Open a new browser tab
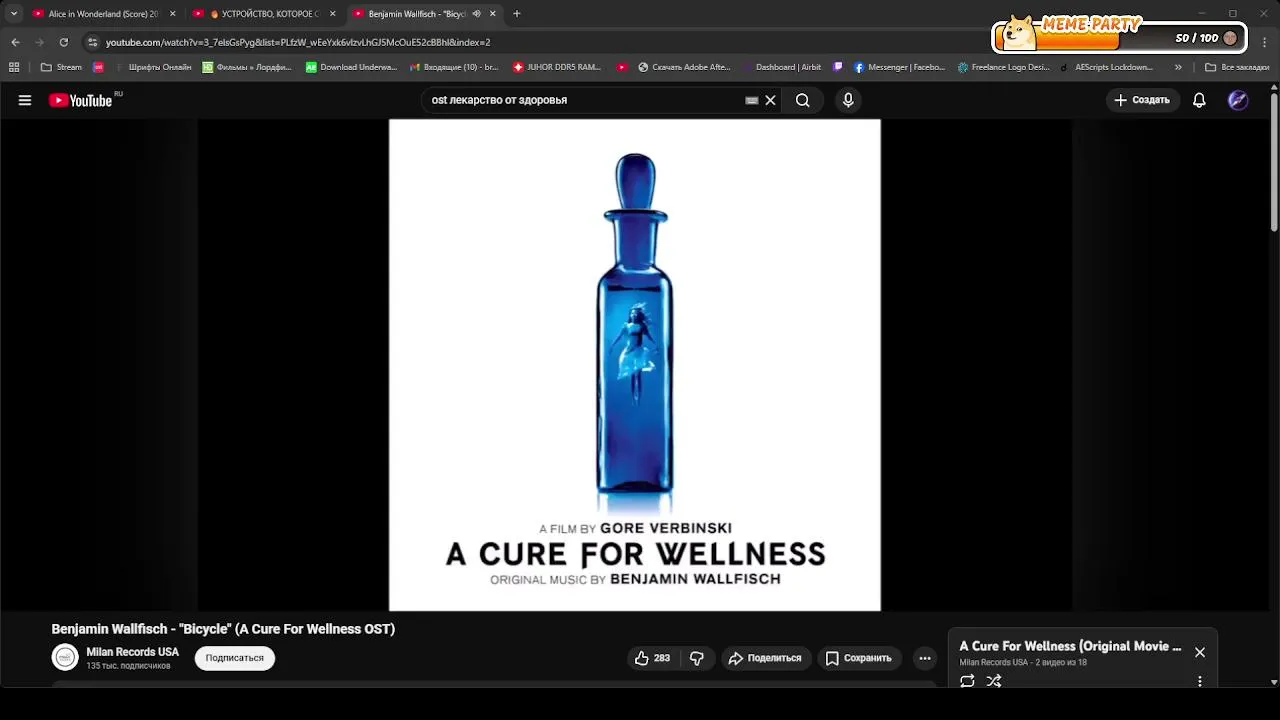The height and width of the screenshot is (720, 1280). coord(516,14)
